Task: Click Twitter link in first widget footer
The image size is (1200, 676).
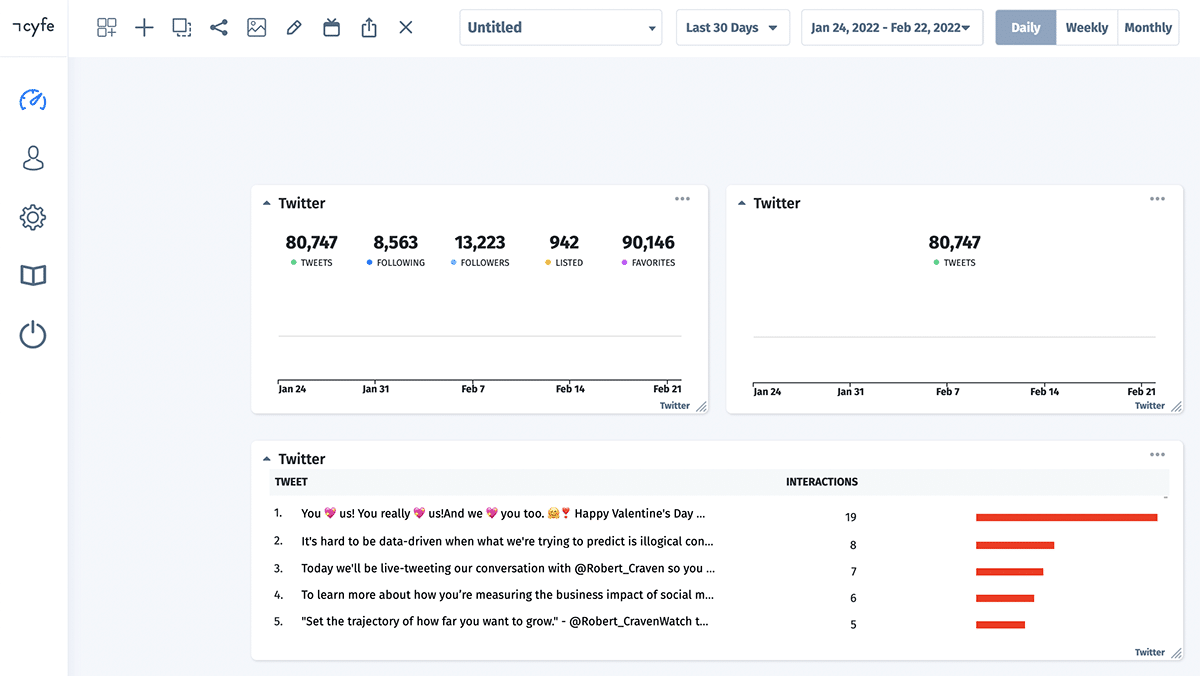Action: 675,406
